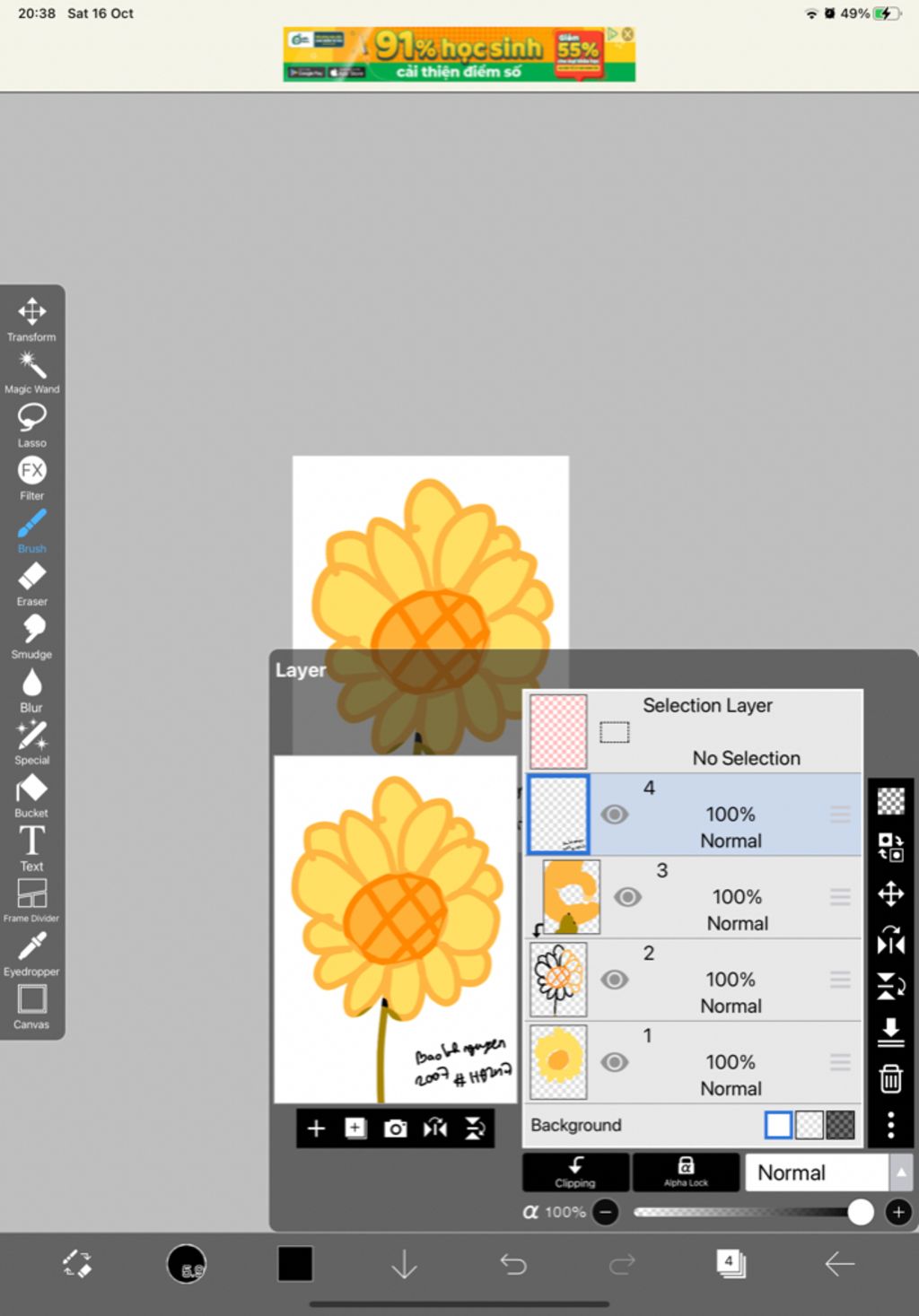Tap the undo arrow in bottom bar
Image resolution: width=919 pixels, height=1316 pixels.
pos(513,1264)
